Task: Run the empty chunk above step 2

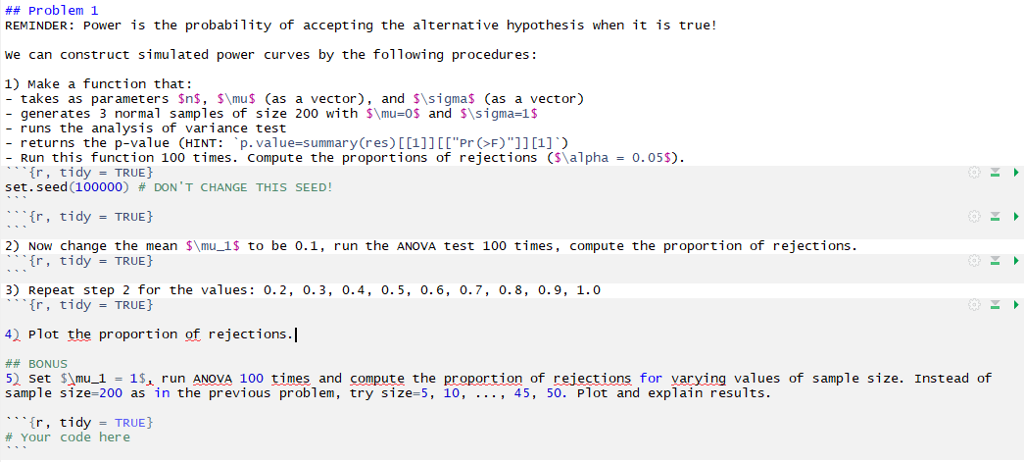Action: coord(1015,216)
